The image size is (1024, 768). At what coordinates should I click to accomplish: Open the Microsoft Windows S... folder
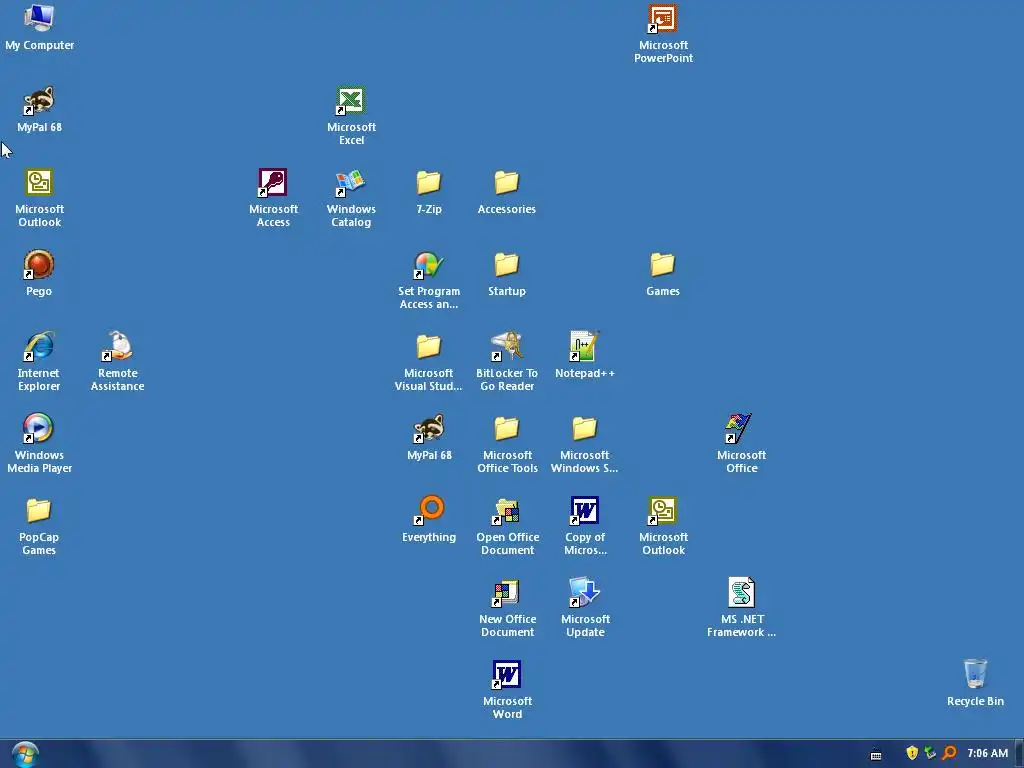(584, 444)
